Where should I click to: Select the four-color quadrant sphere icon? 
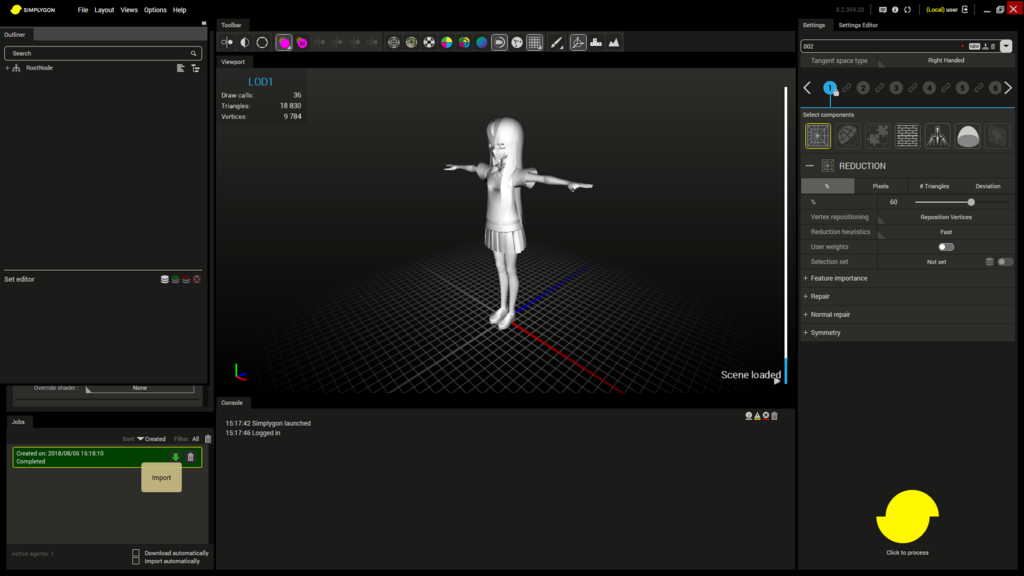[x=447, y=42]
